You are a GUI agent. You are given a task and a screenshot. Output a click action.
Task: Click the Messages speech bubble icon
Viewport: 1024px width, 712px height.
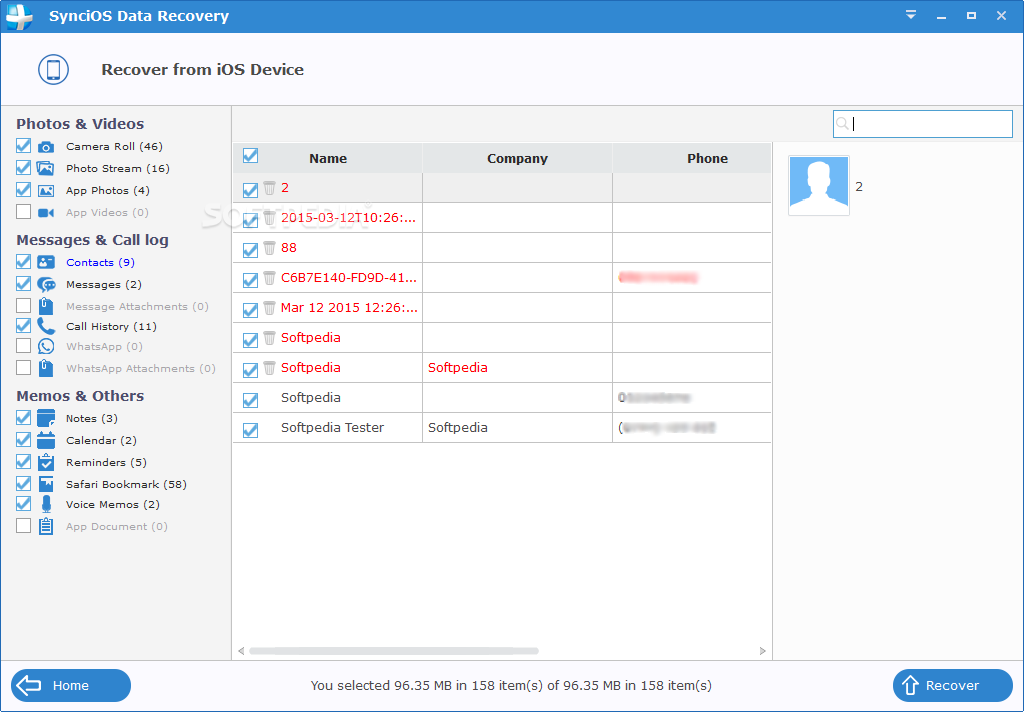pyautogui.click(x=46, y=284)
